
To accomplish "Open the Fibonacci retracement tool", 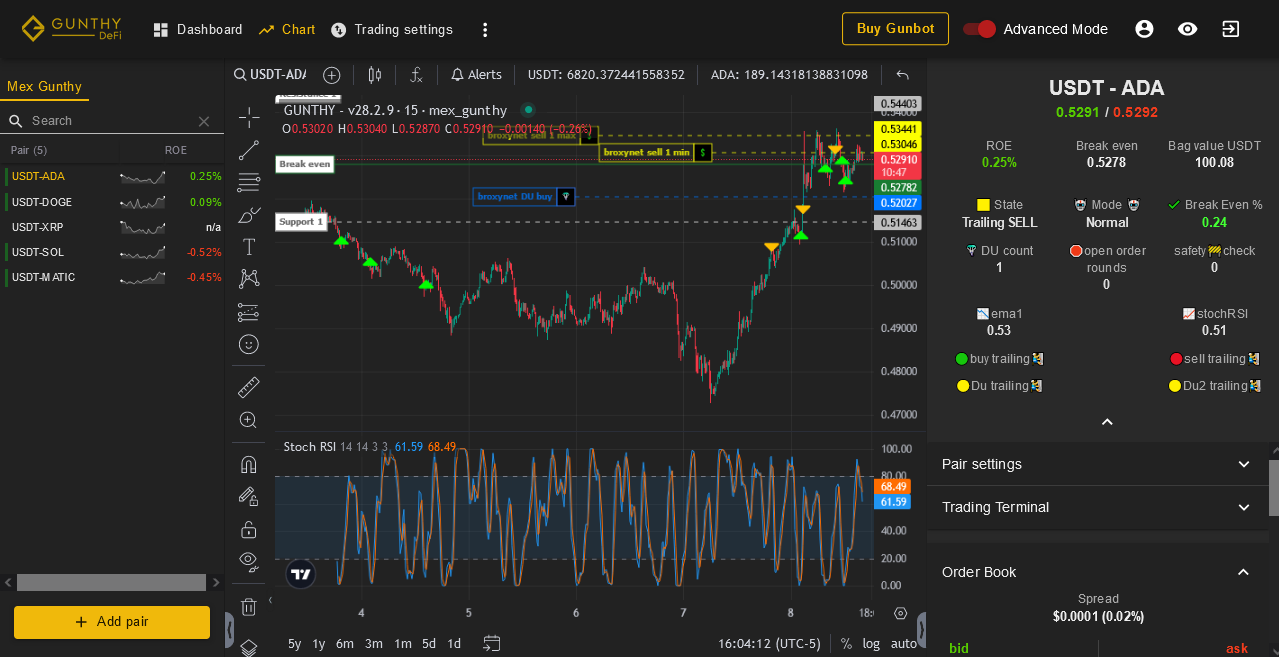I will tap(249, 182).
